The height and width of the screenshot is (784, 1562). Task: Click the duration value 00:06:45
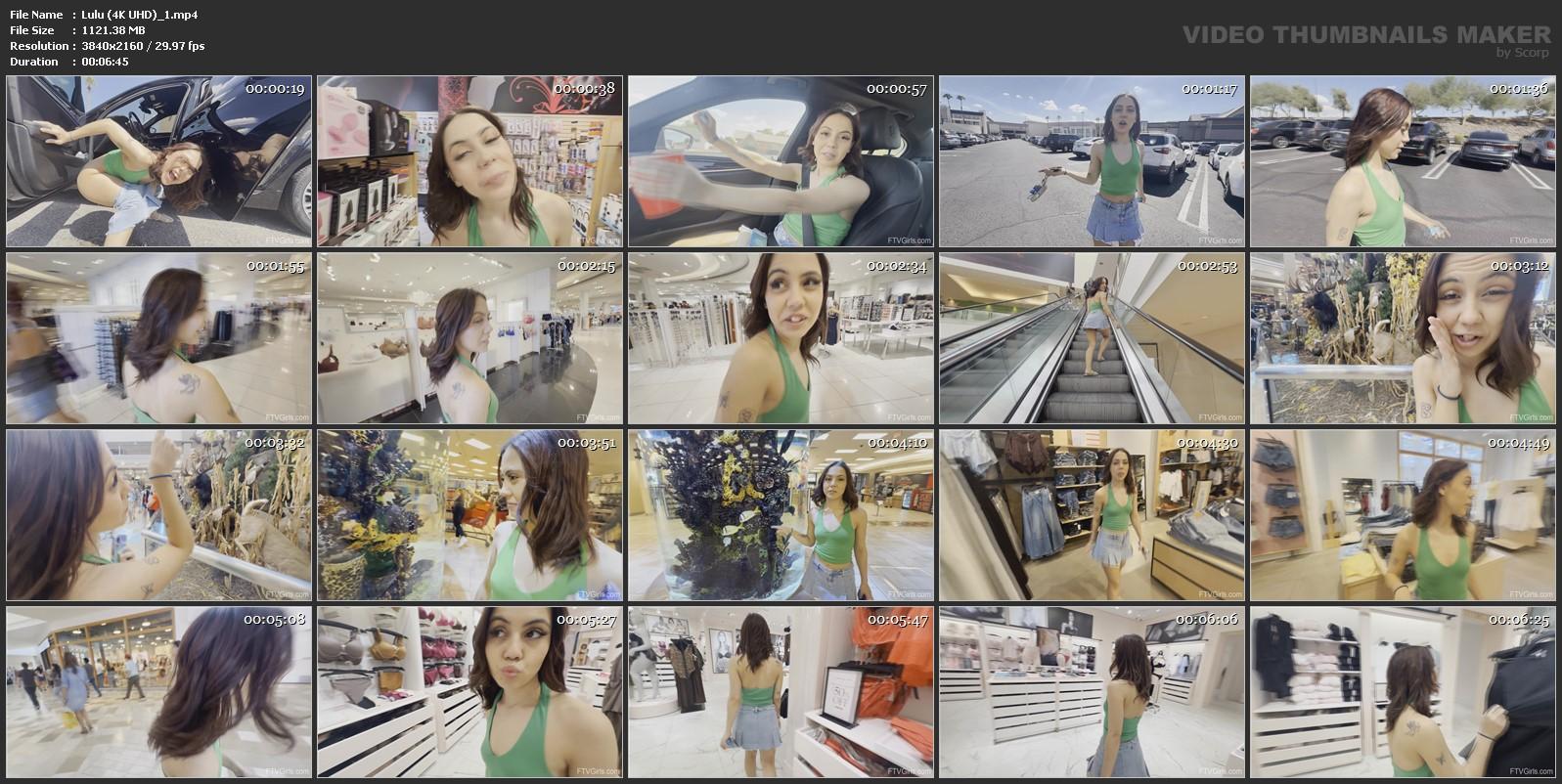[105, 62]
